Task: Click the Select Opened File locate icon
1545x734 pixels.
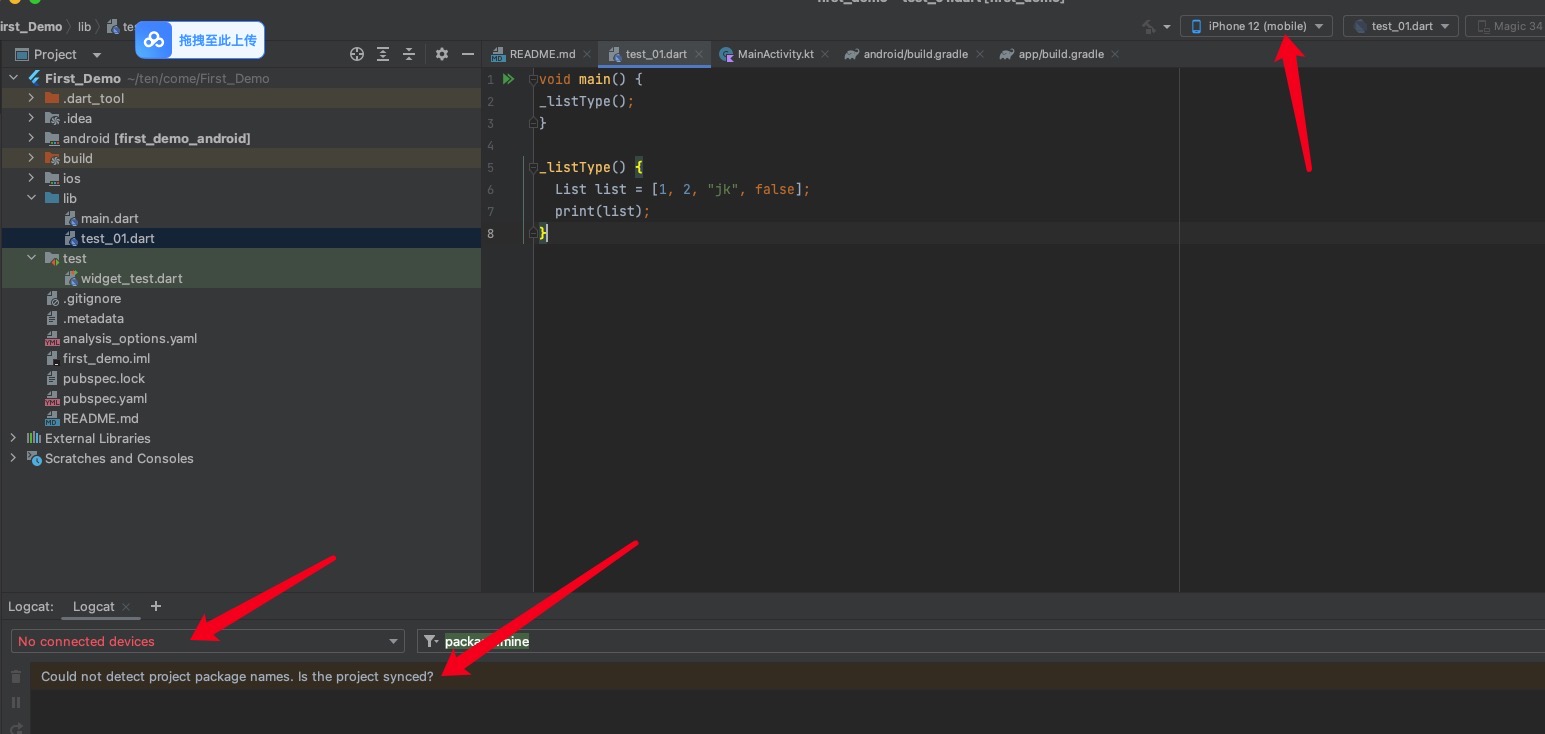Action: pos(357,54)
